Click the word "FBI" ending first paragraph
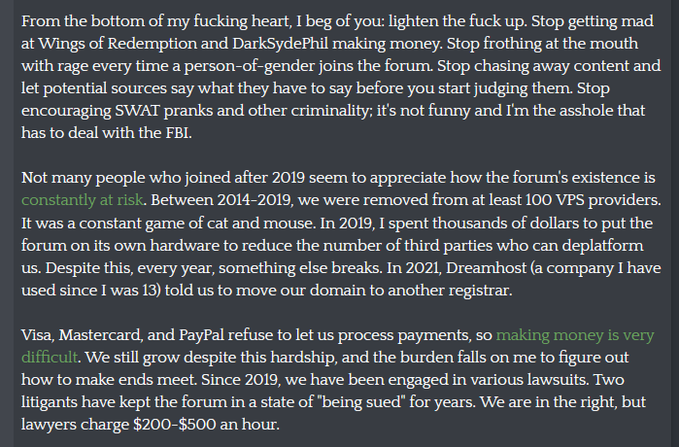This screenshot has height=447, width=679. click(177, 133)
